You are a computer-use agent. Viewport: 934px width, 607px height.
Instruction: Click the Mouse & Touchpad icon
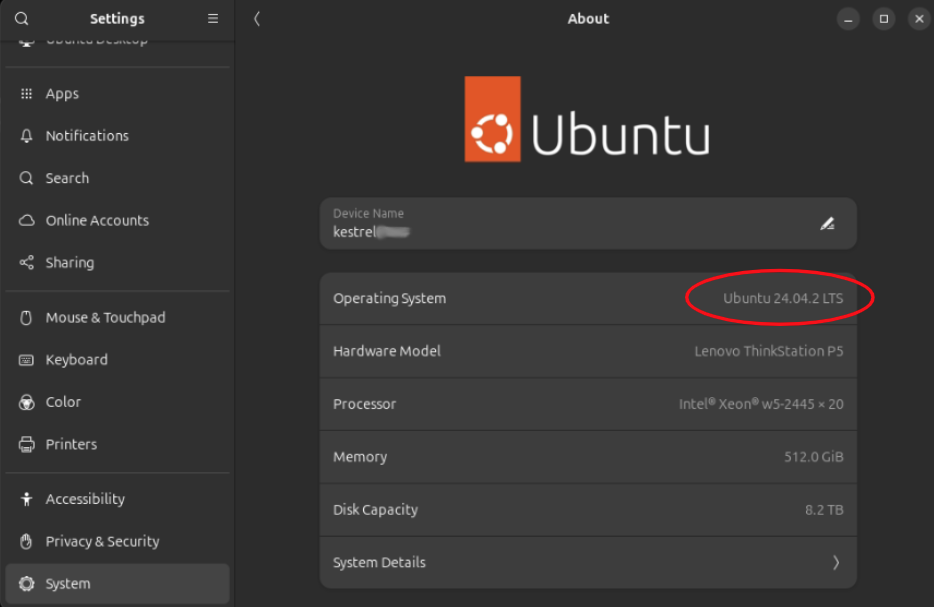[26, 317]
